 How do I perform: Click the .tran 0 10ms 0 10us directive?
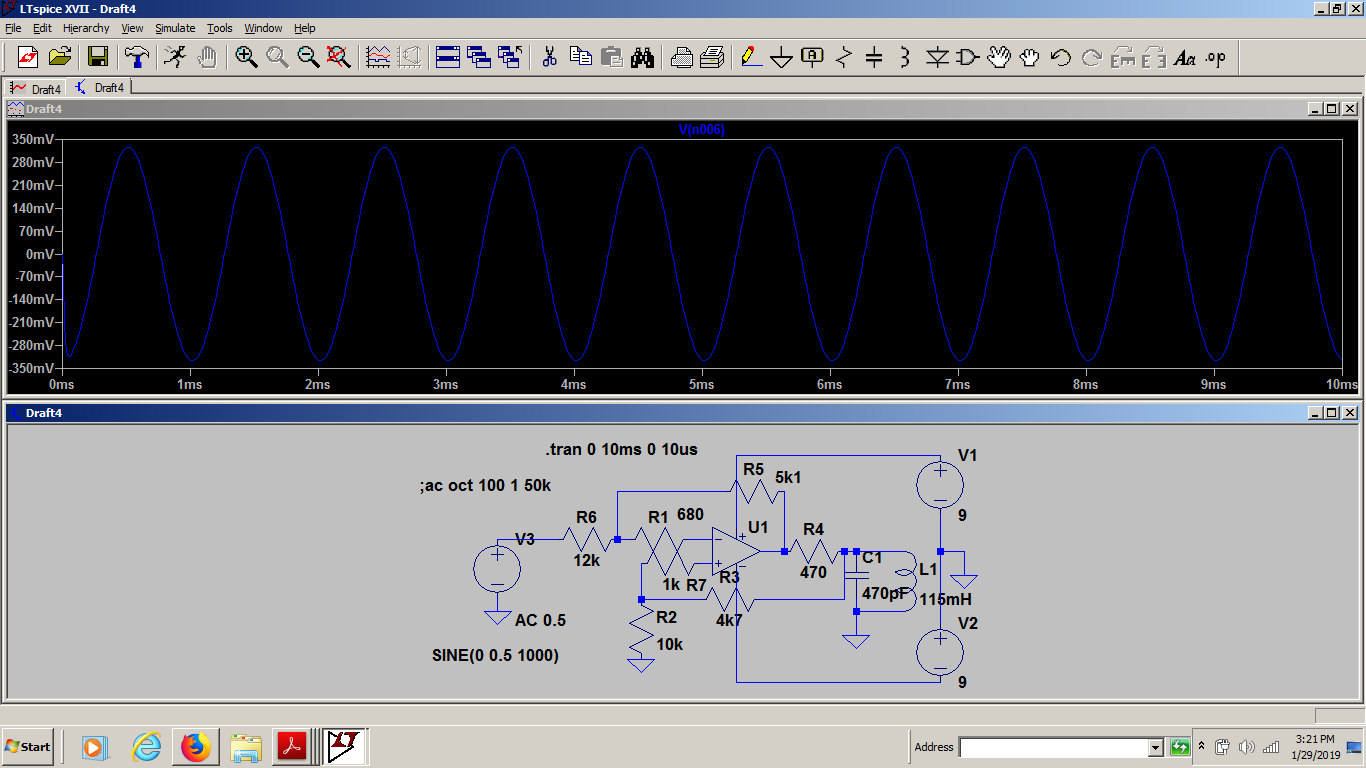click(x=622, y=449)
